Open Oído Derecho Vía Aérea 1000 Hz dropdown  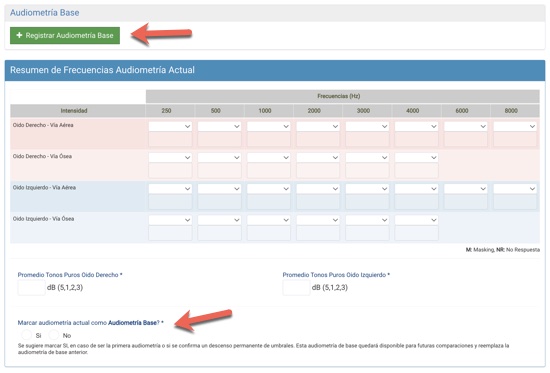[x=269, y=126]
